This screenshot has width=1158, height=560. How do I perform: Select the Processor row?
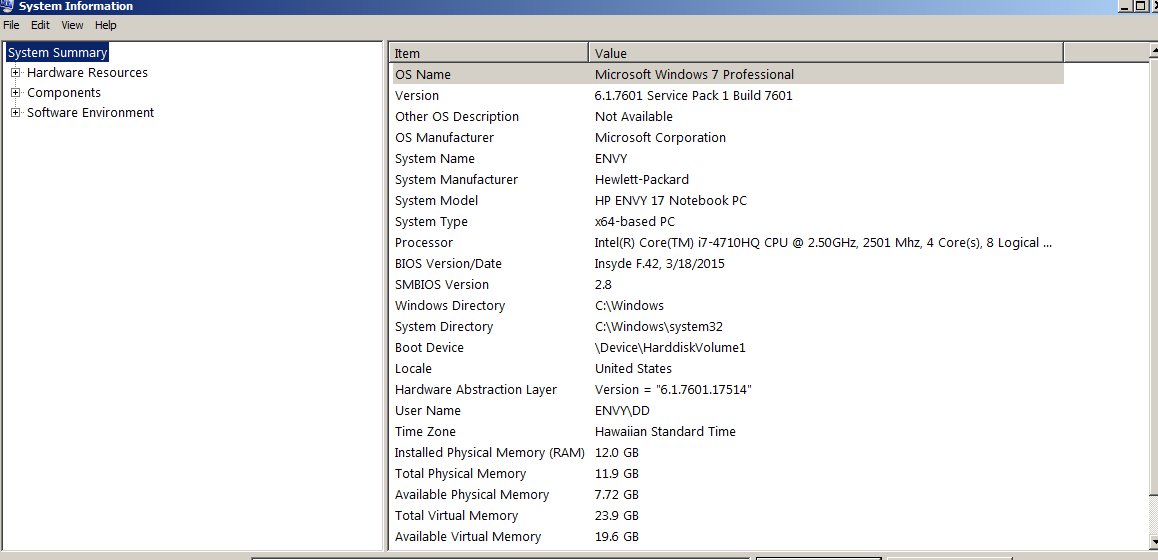727,242
